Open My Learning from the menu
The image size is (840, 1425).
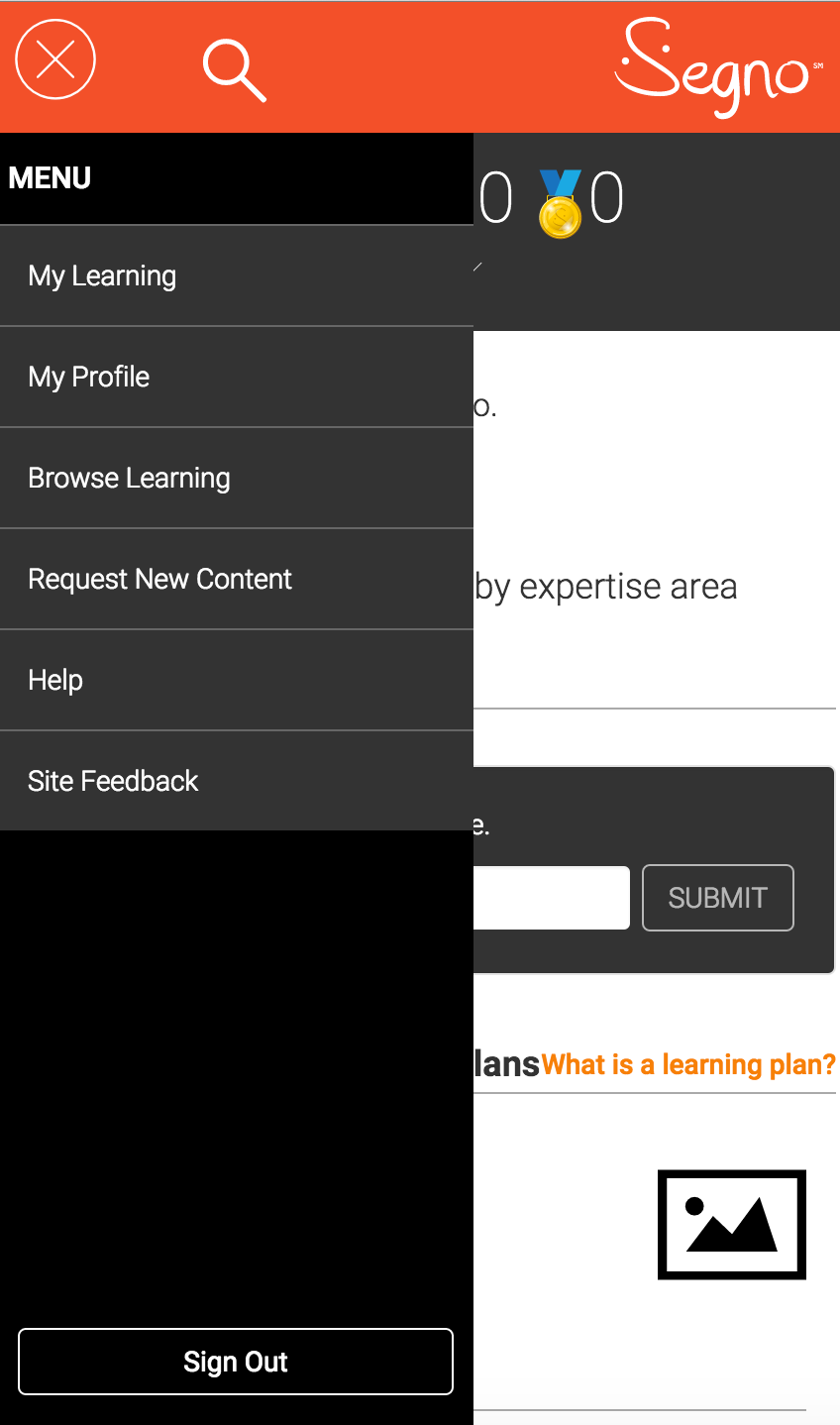point(237,275)
